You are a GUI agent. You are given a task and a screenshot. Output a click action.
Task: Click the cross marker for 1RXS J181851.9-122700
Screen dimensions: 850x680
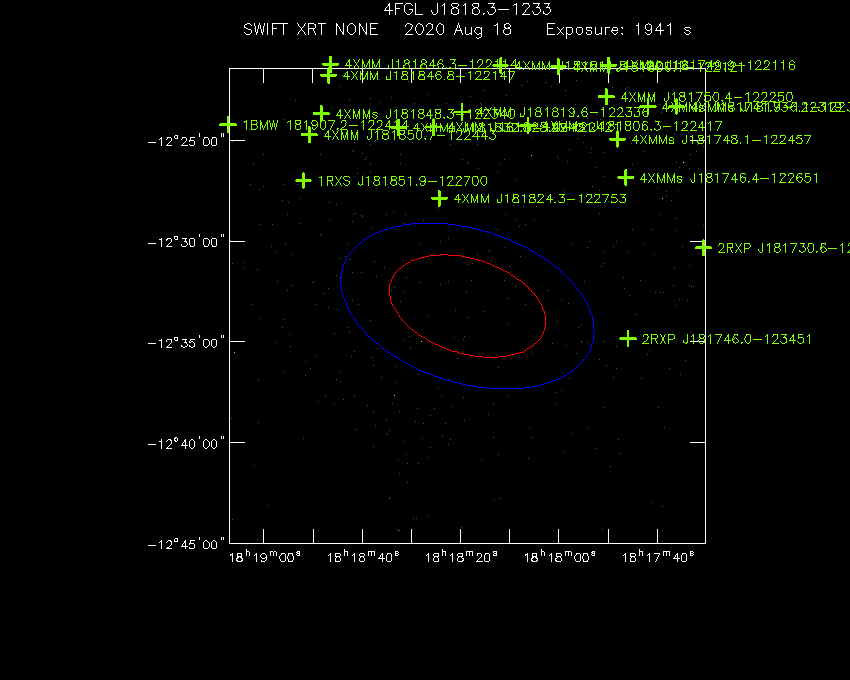click(304, 181)
